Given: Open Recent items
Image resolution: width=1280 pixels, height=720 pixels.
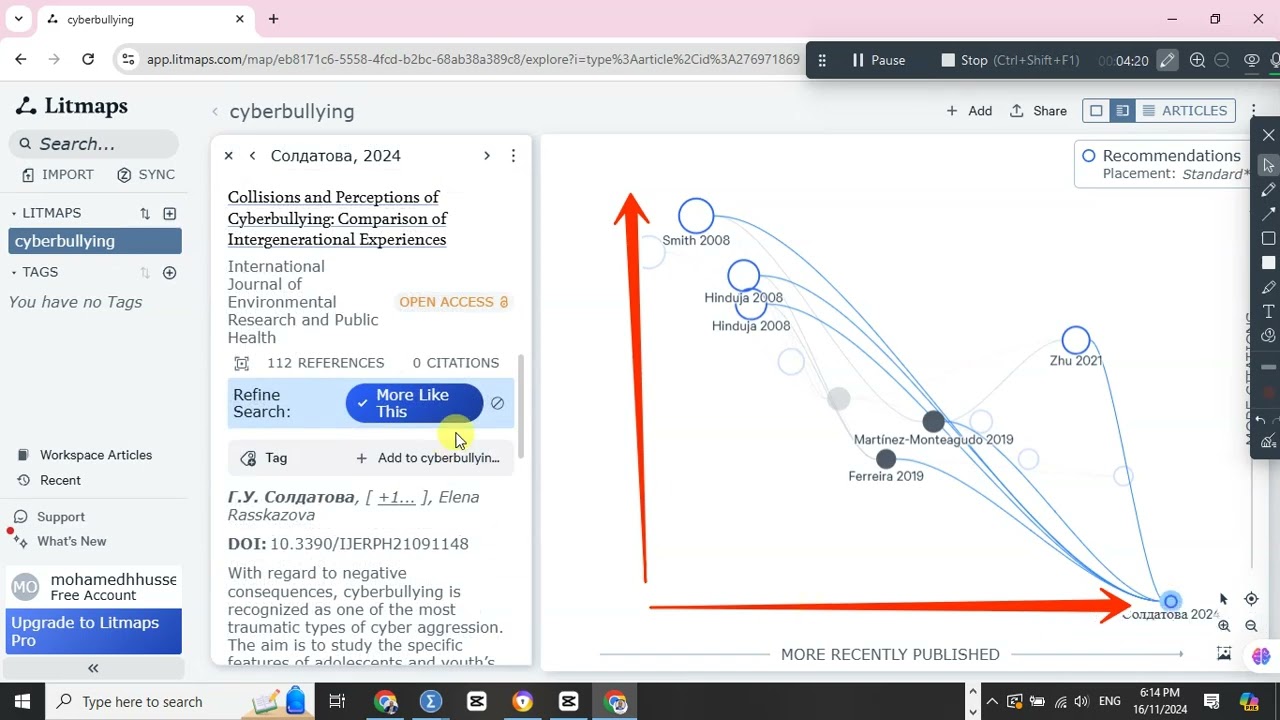Looking at the screenshot, I should click(x=49, y=481).
